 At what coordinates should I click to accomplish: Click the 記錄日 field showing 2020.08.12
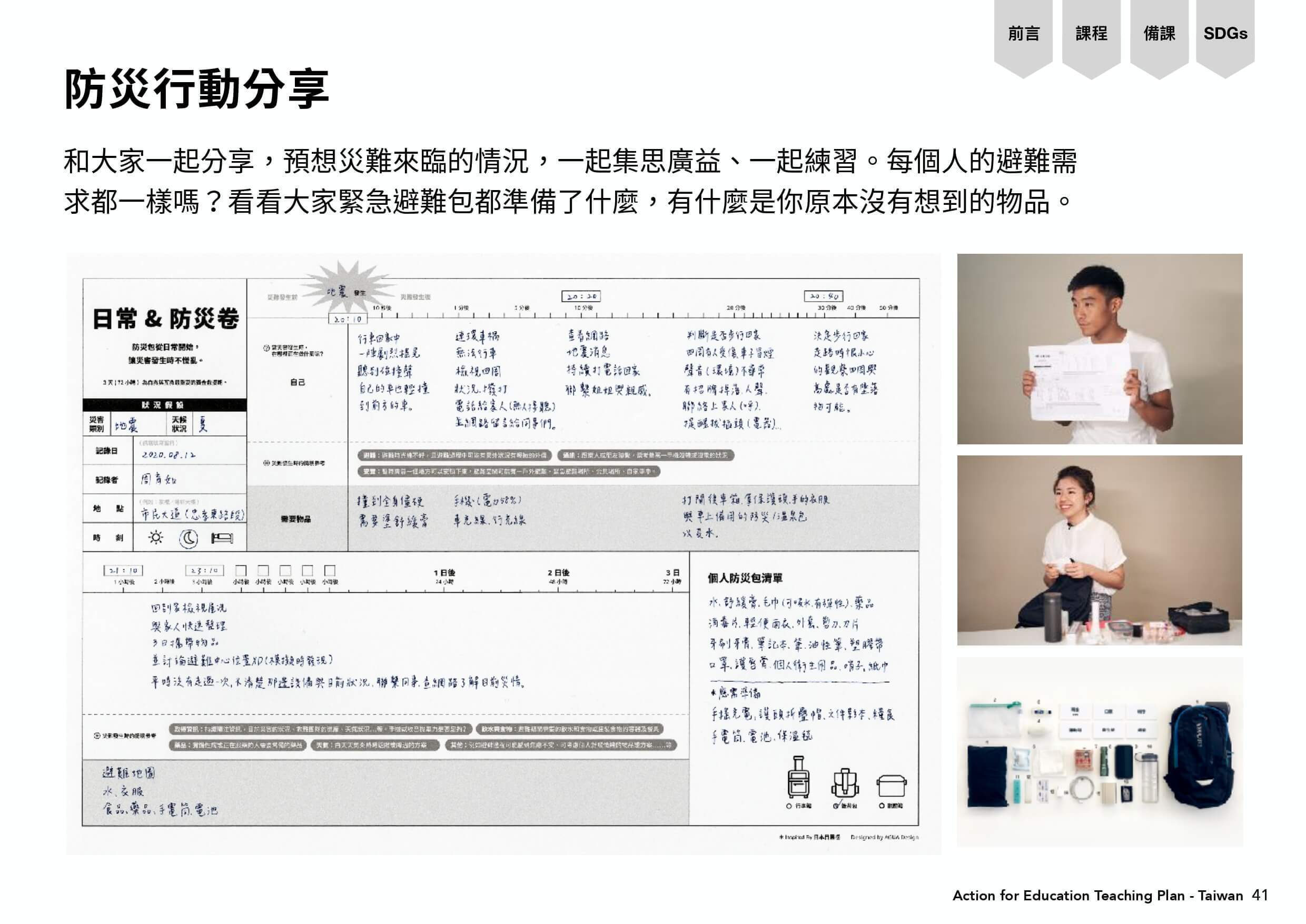190,452
